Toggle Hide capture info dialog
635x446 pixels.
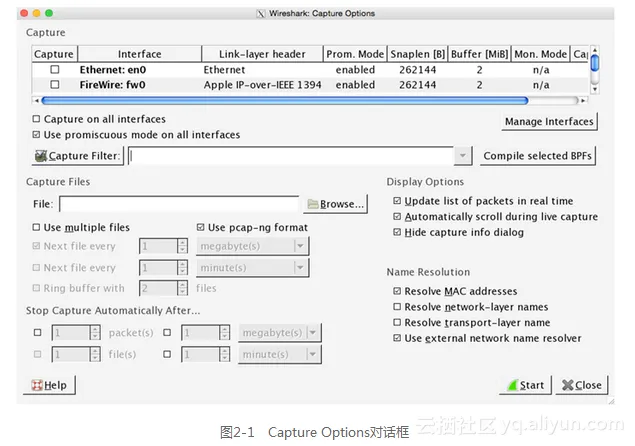397,232
